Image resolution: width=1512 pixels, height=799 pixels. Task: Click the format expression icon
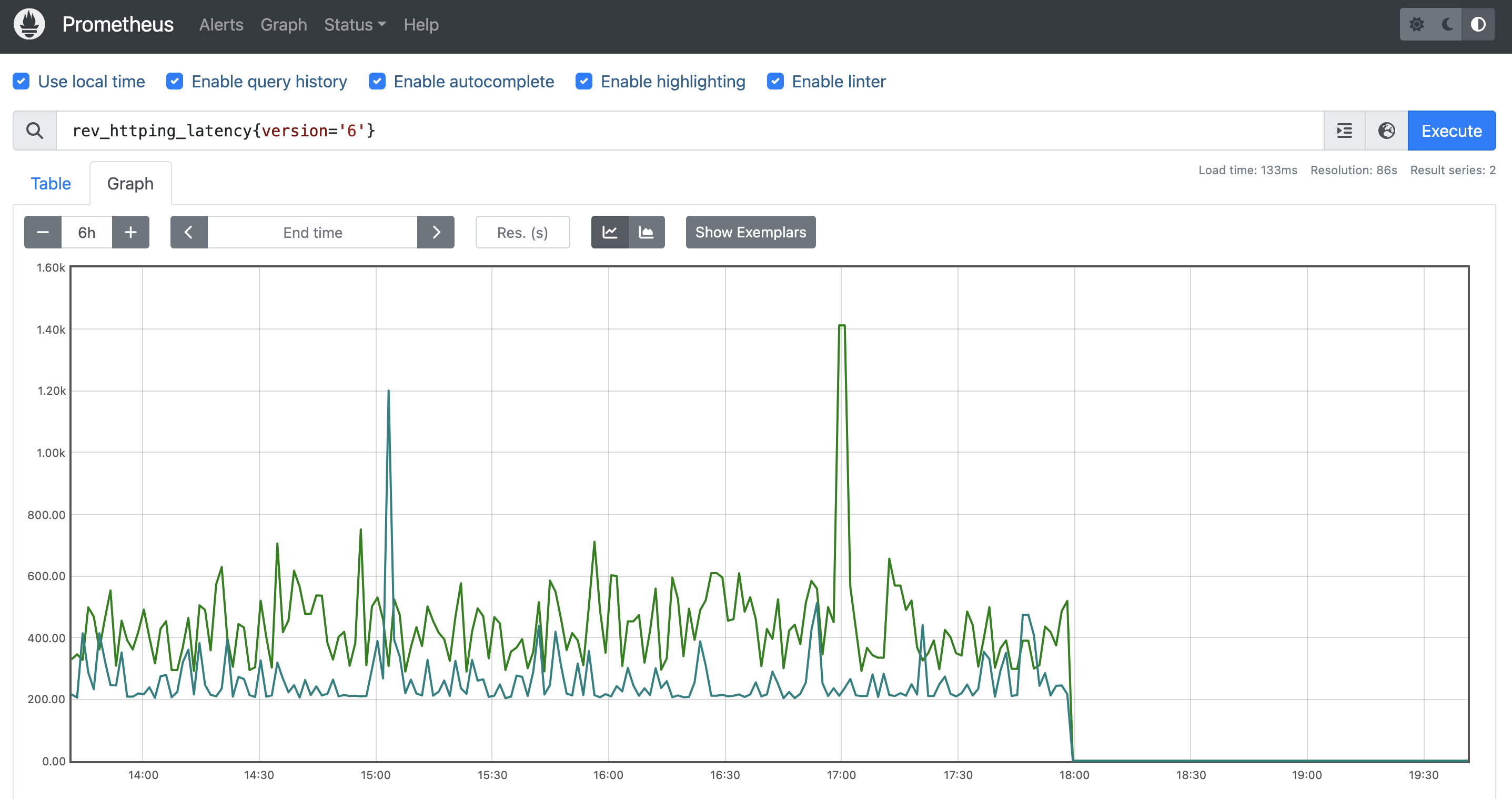(x=1344, y=131)
